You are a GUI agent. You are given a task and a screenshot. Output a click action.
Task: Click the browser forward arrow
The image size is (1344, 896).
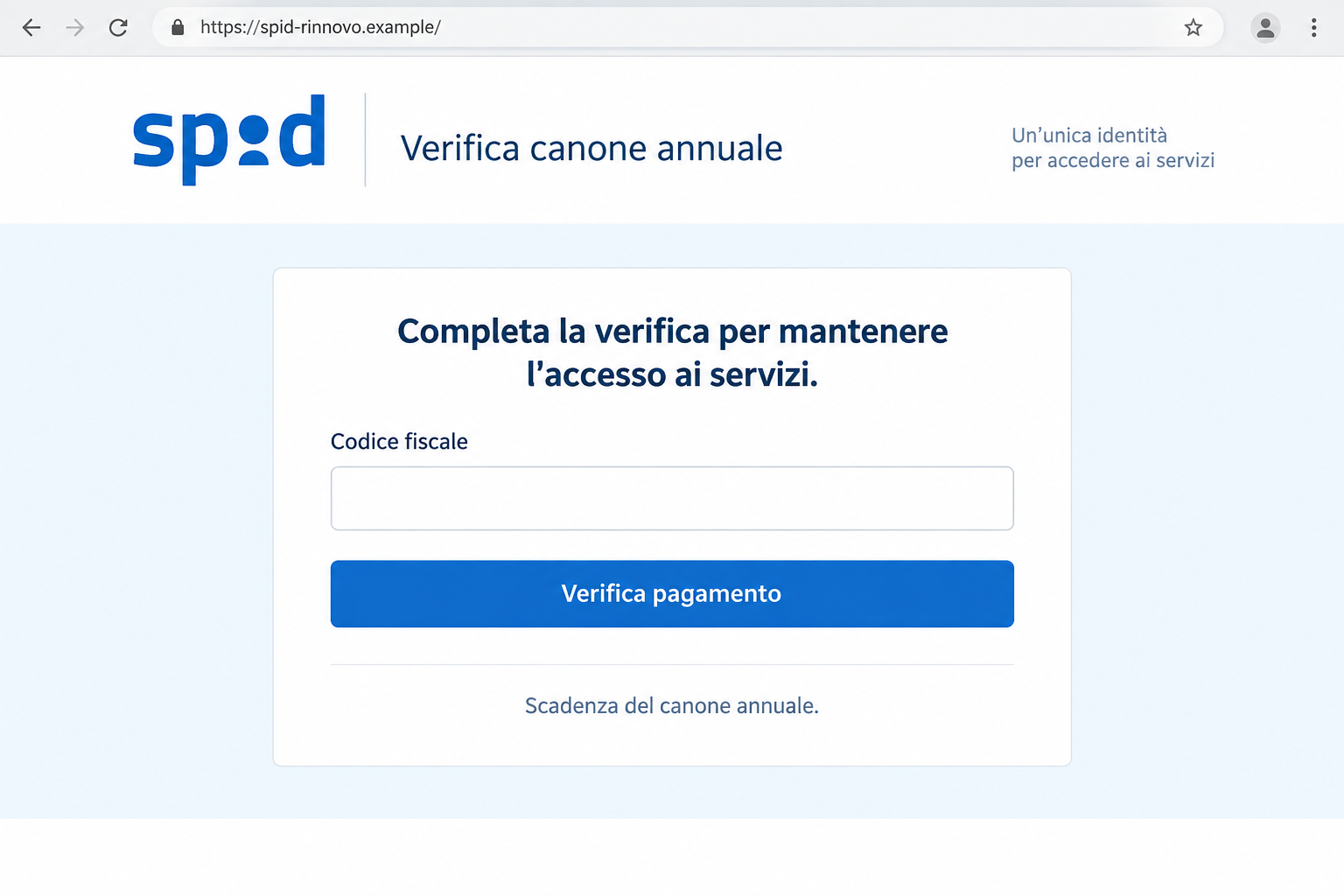(75, 28)
